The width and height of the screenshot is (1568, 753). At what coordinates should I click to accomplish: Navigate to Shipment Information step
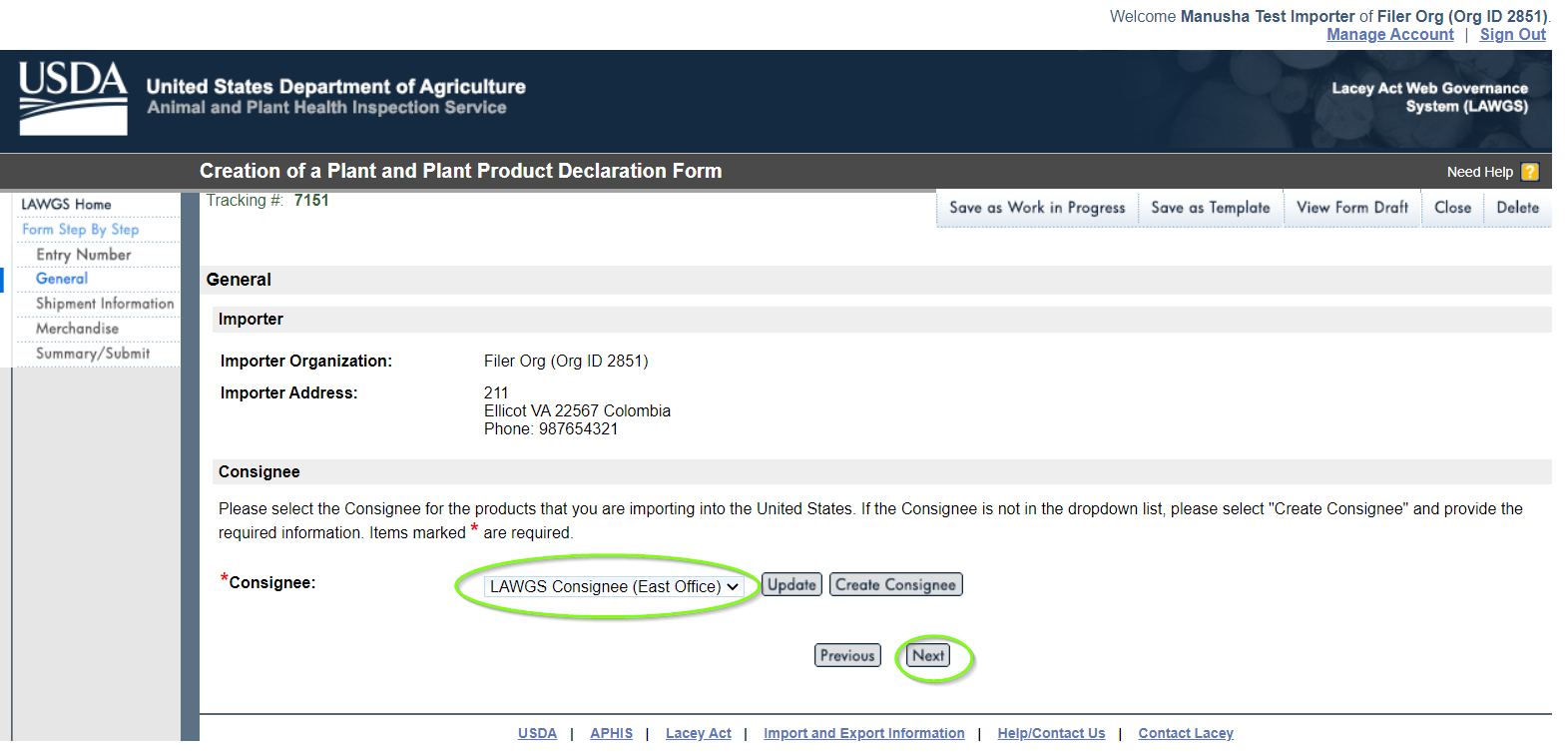(105, 304)
